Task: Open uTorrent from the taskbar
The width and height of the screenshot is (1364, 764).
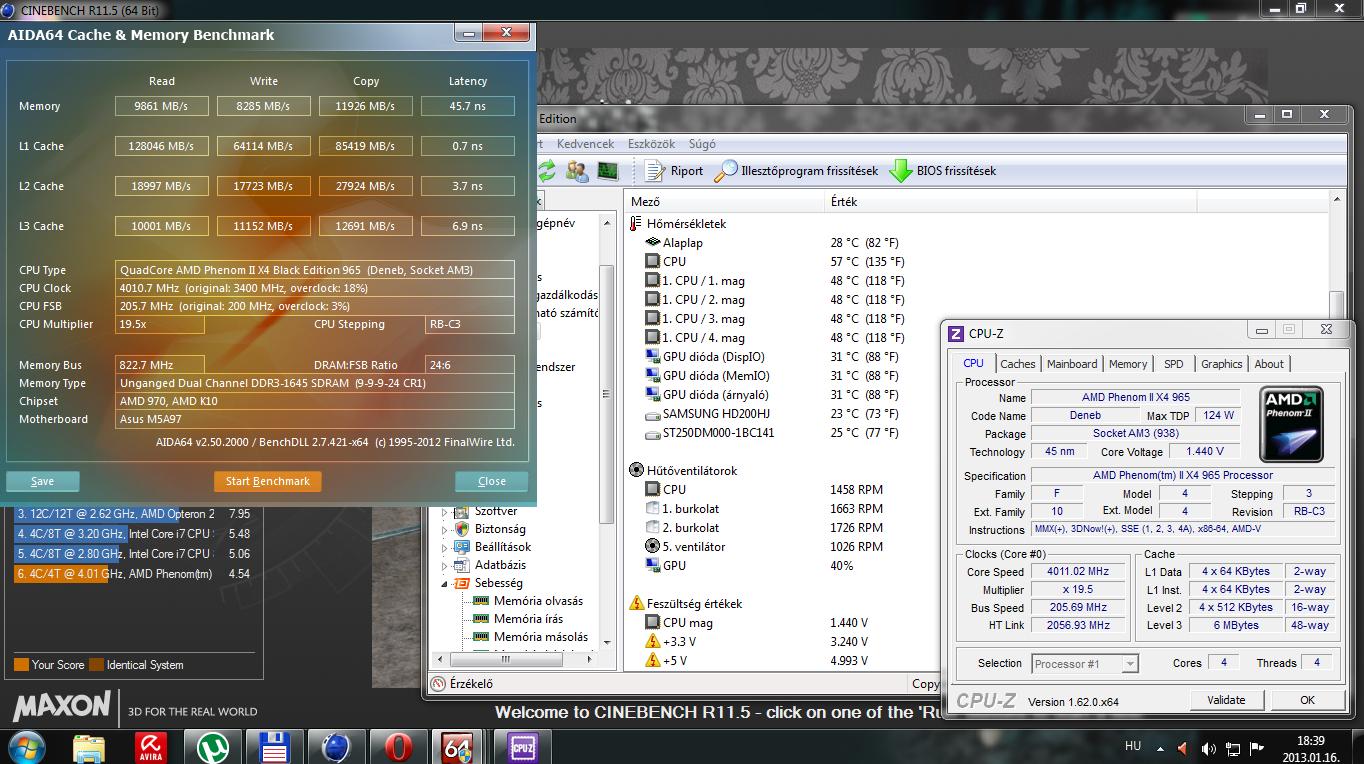Action: (x=212, y=747)
